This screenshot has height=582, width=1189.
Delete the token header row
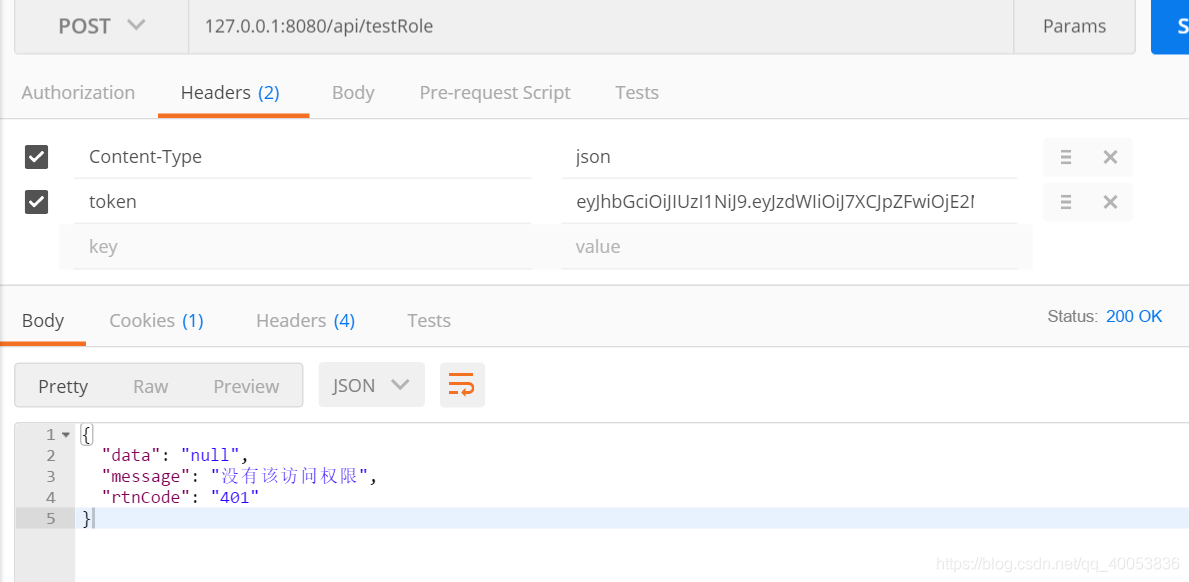[1110, 202]
